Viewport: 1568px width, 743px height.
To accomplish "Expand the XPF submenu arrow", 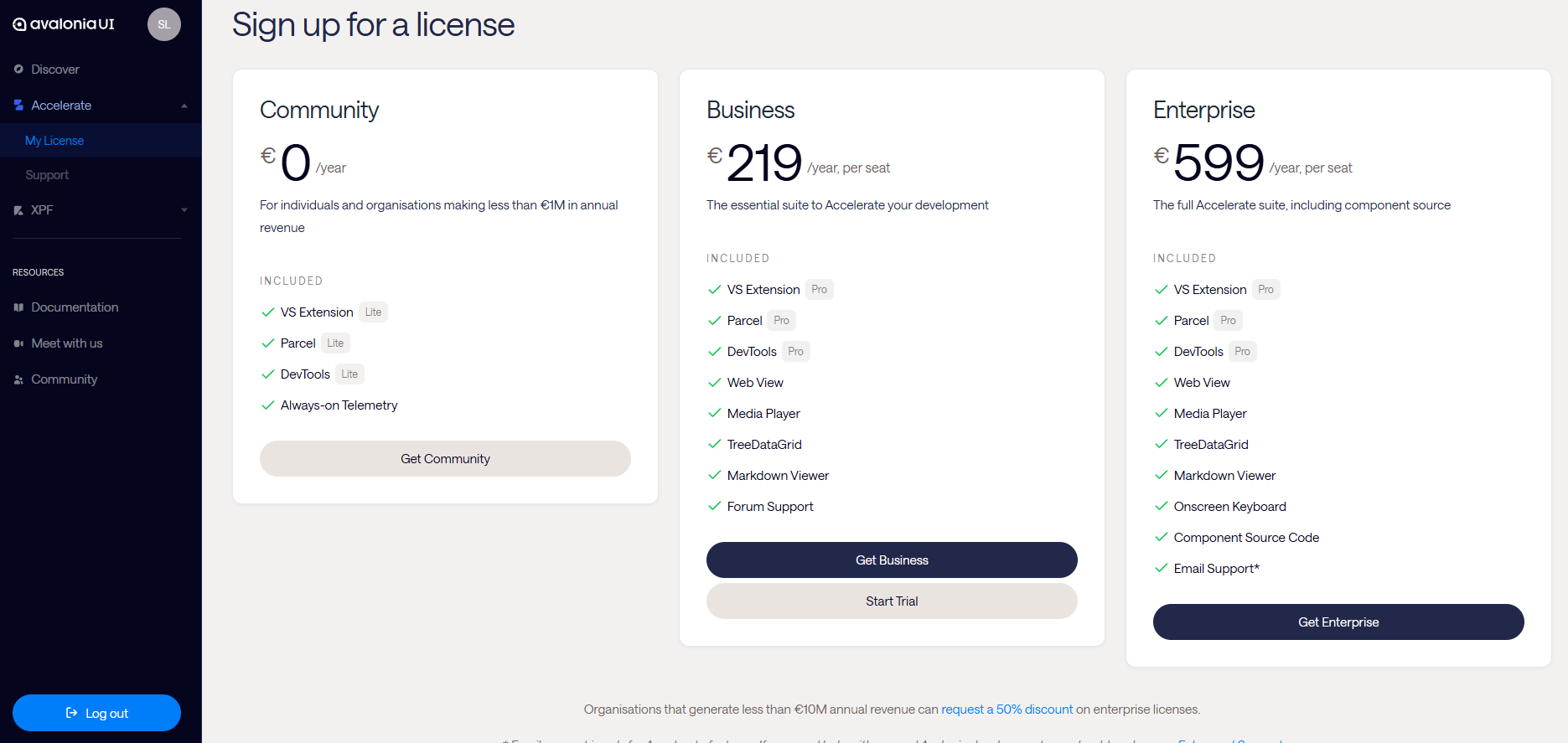I will pos(184,210).
